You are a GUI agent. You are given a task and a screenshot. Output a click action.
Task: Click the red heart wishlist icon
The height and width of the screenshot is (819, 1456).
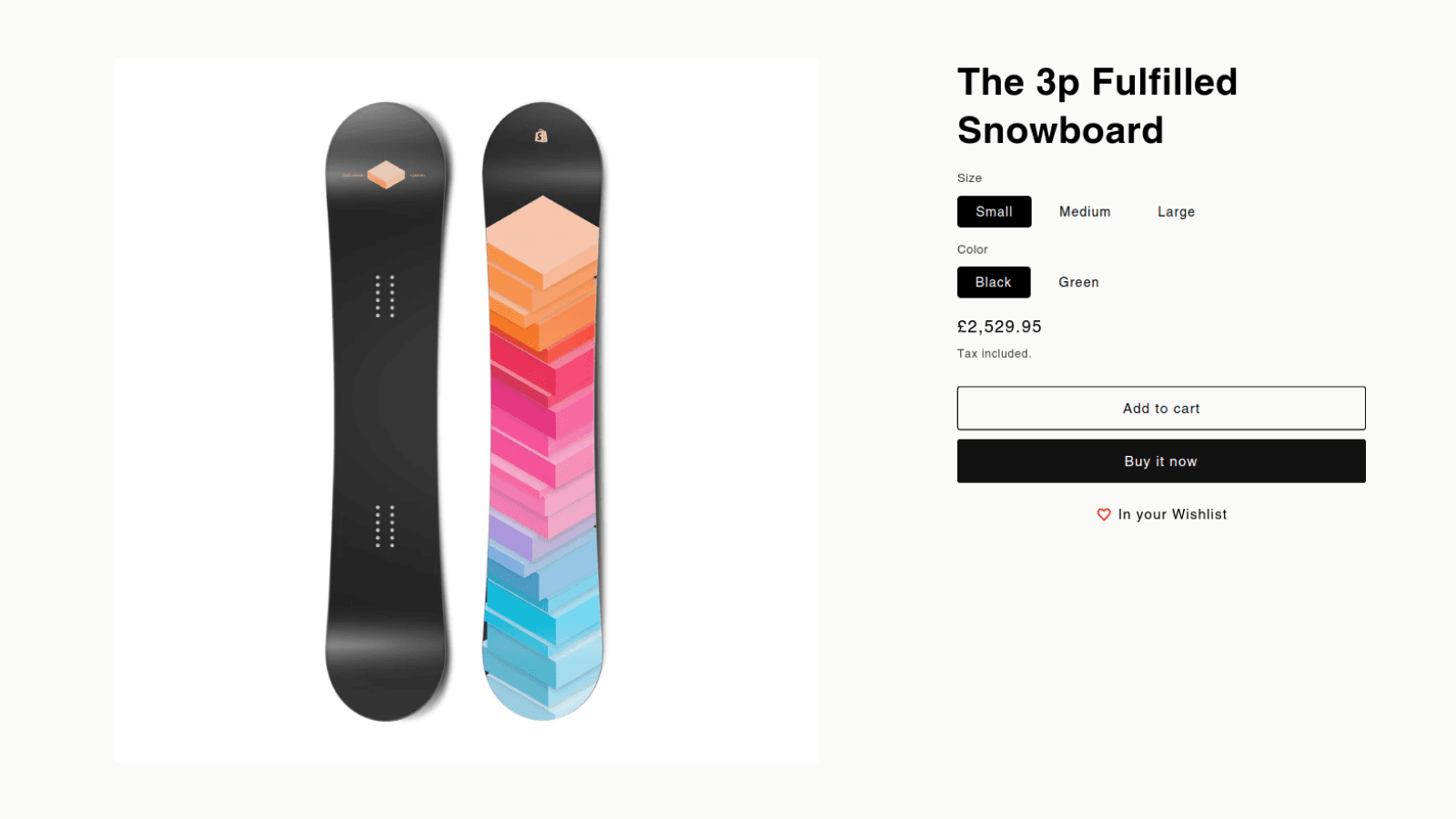[1104, 514]
